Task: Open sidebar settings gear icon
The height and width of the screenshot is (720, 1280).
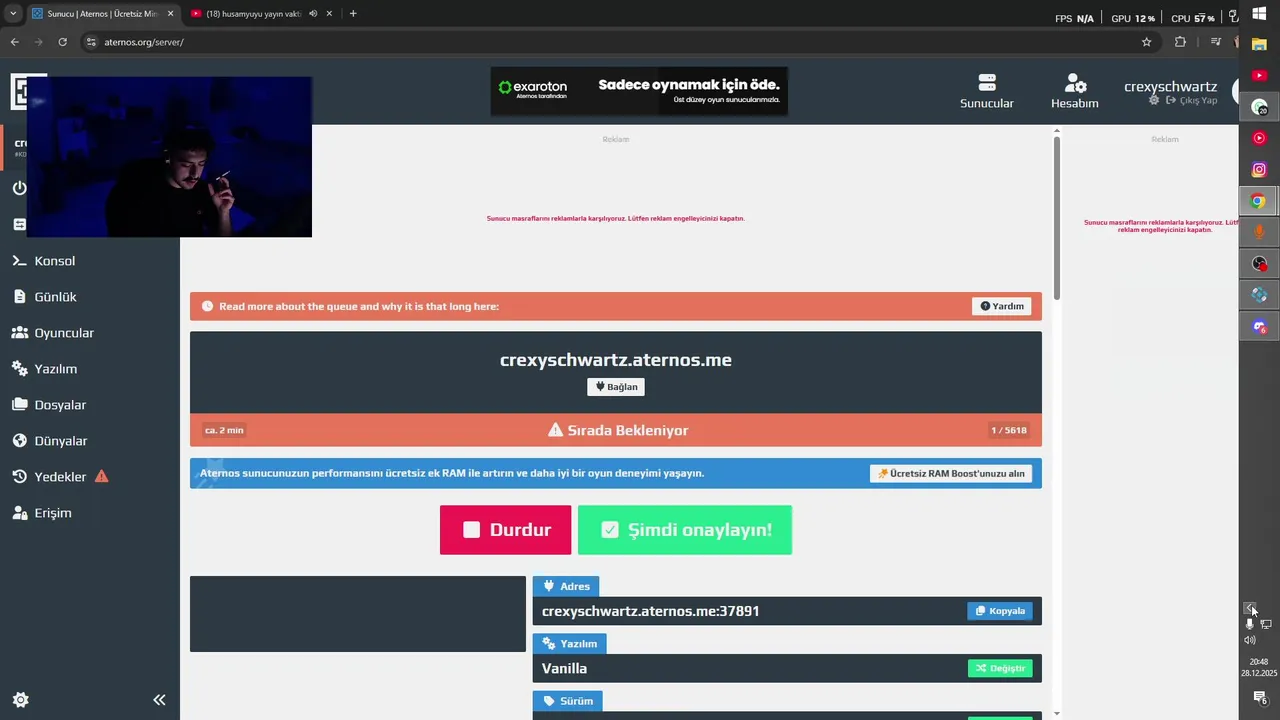Action: [x=20, y=700]
